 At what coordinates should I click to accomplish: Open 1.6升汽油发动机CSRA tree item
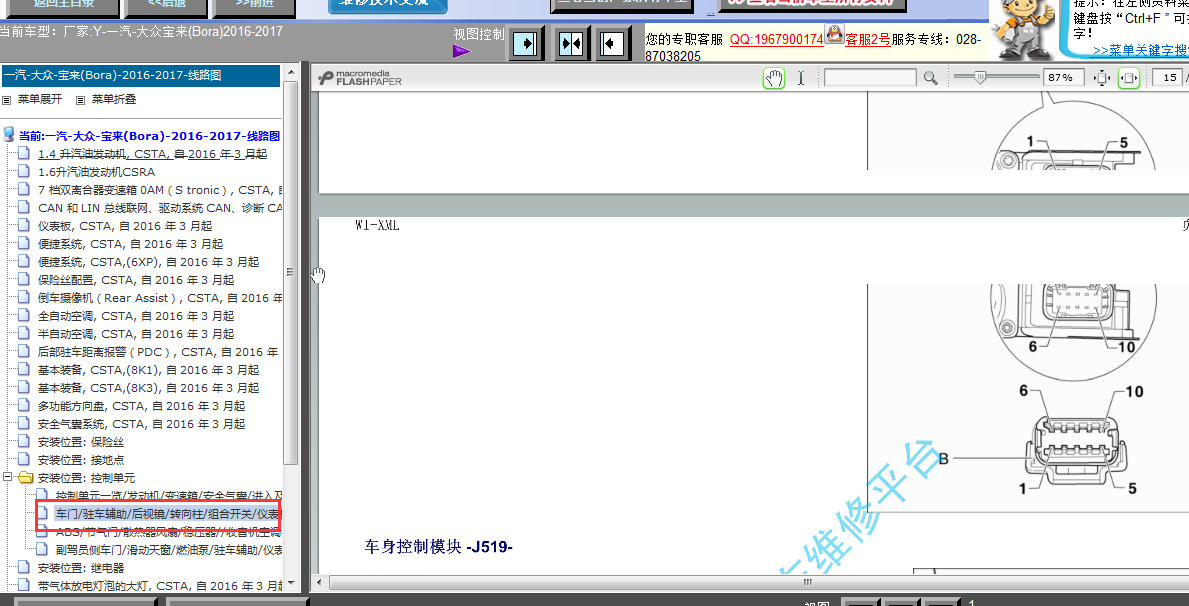click(x=96, y=172)
